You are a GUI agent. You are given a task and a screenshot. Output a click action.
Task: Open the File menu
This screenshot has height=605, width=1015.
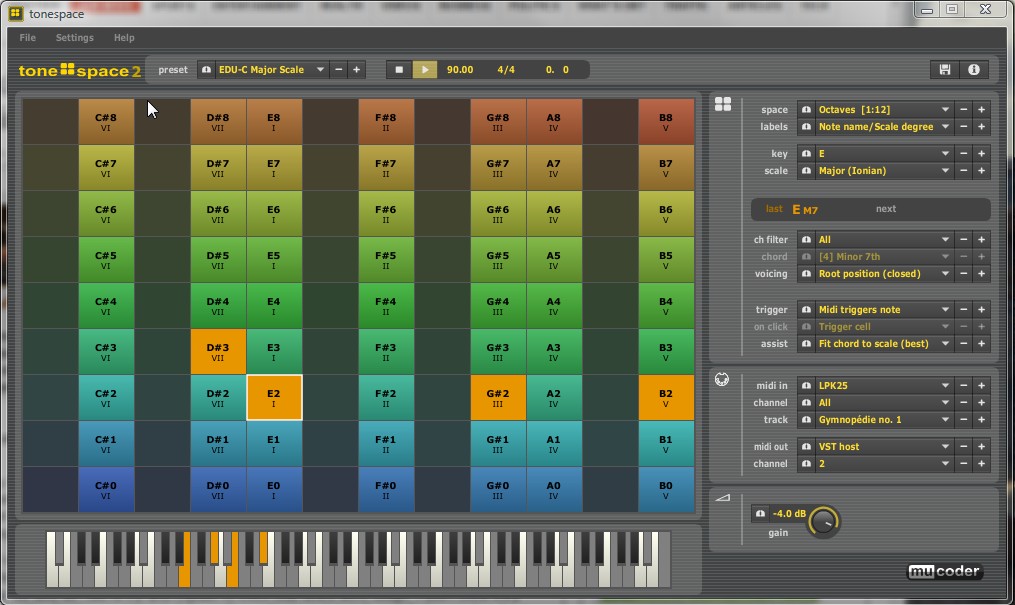27,38
